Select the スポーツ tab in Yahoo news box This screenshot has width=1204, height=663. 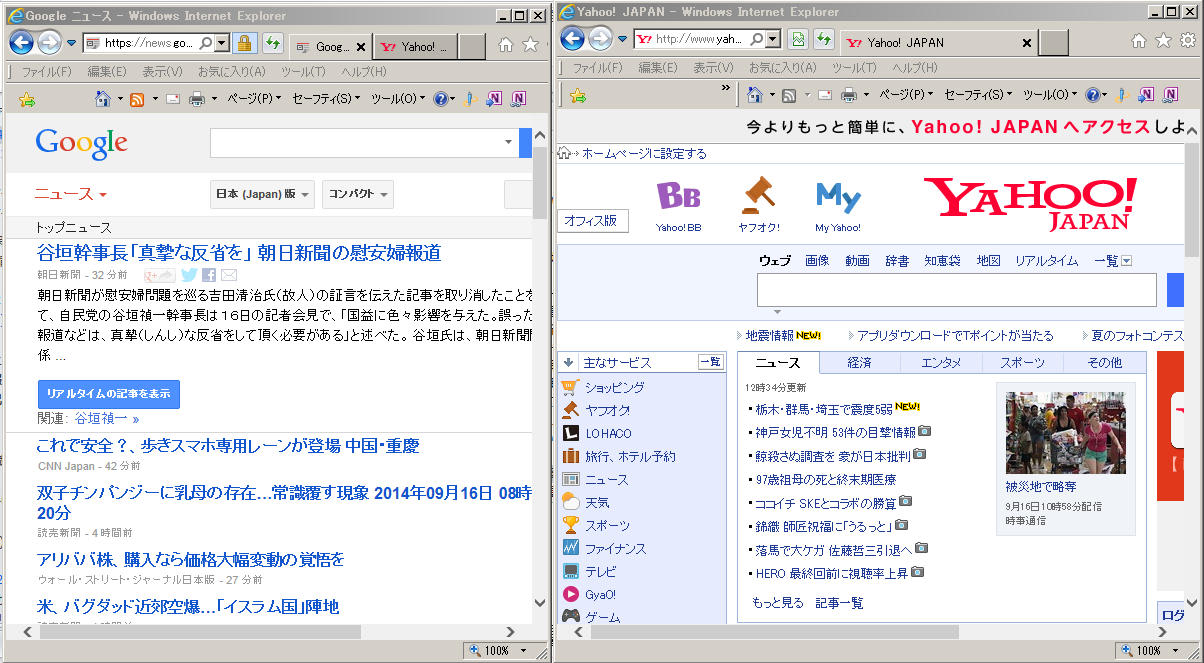(1022, 363)
